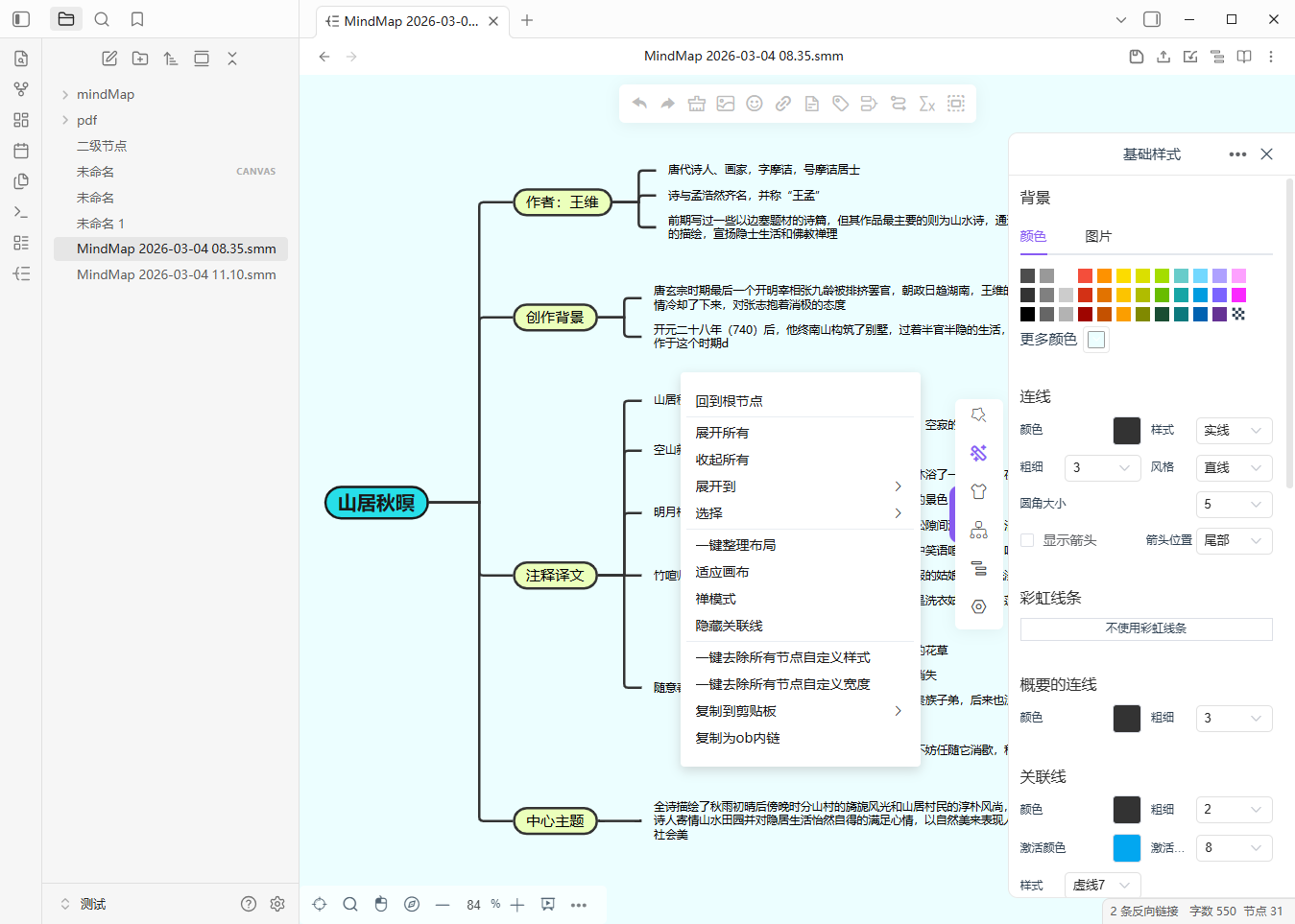Choose 一键整理布局 from the context menu
The width and height of the screenshot is (1295, 924).
[x=801, y=545]
